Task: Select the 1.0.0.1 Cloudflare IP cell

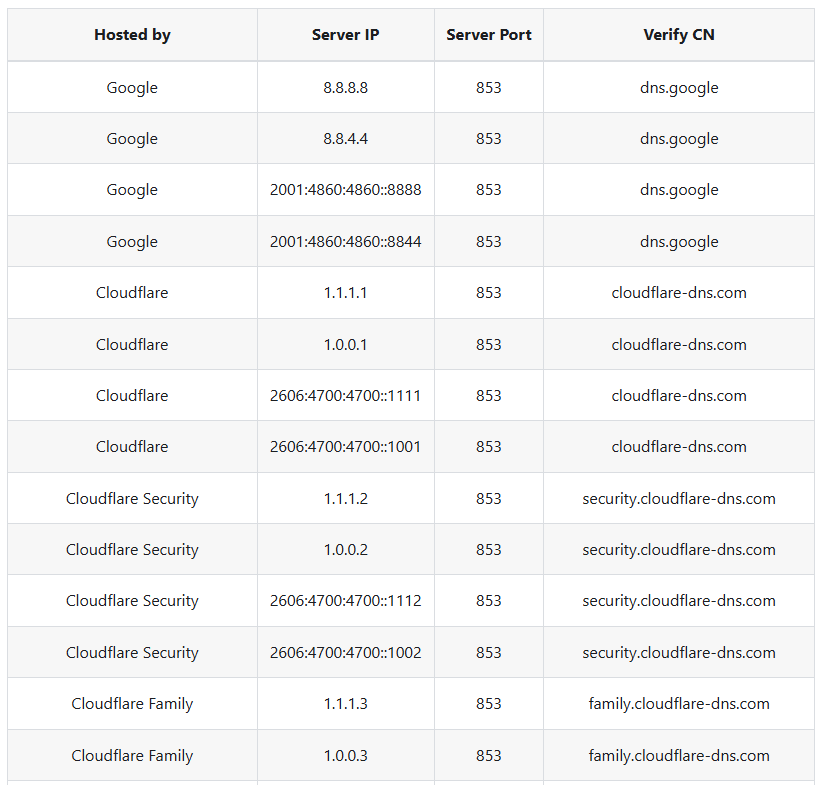Action: click(x=345, y=345)
